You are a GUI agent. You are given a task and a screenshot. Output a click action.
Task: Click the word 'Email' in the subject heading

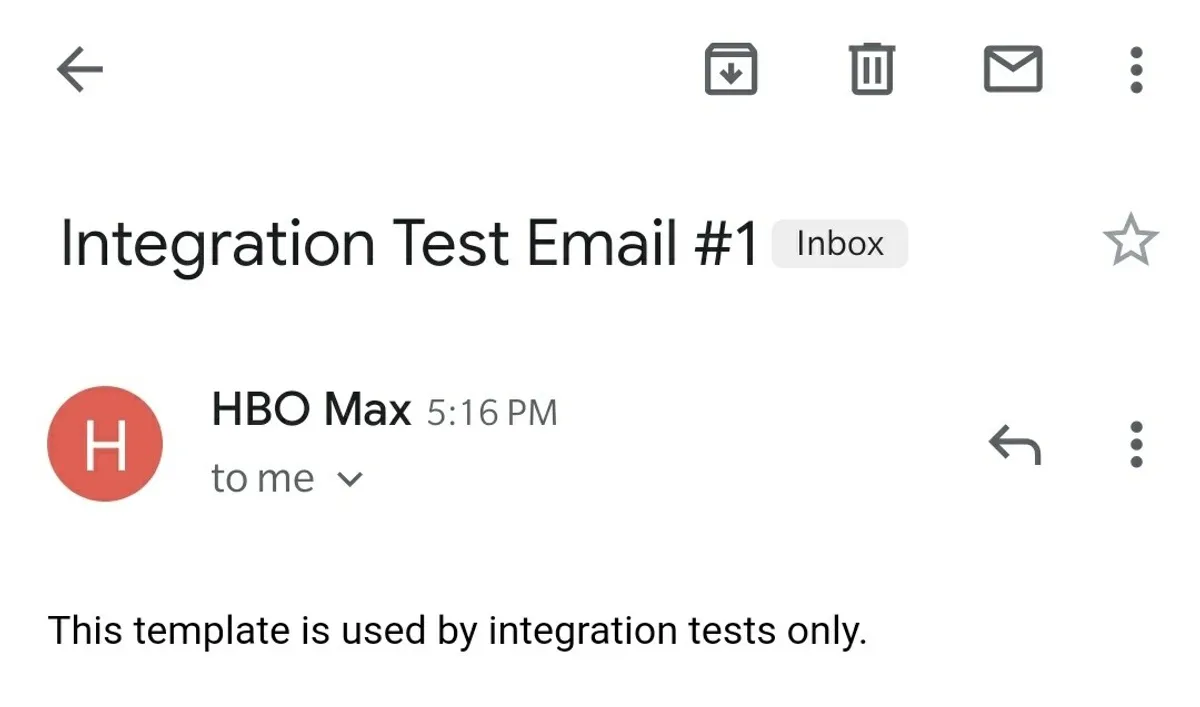(601, 244)
